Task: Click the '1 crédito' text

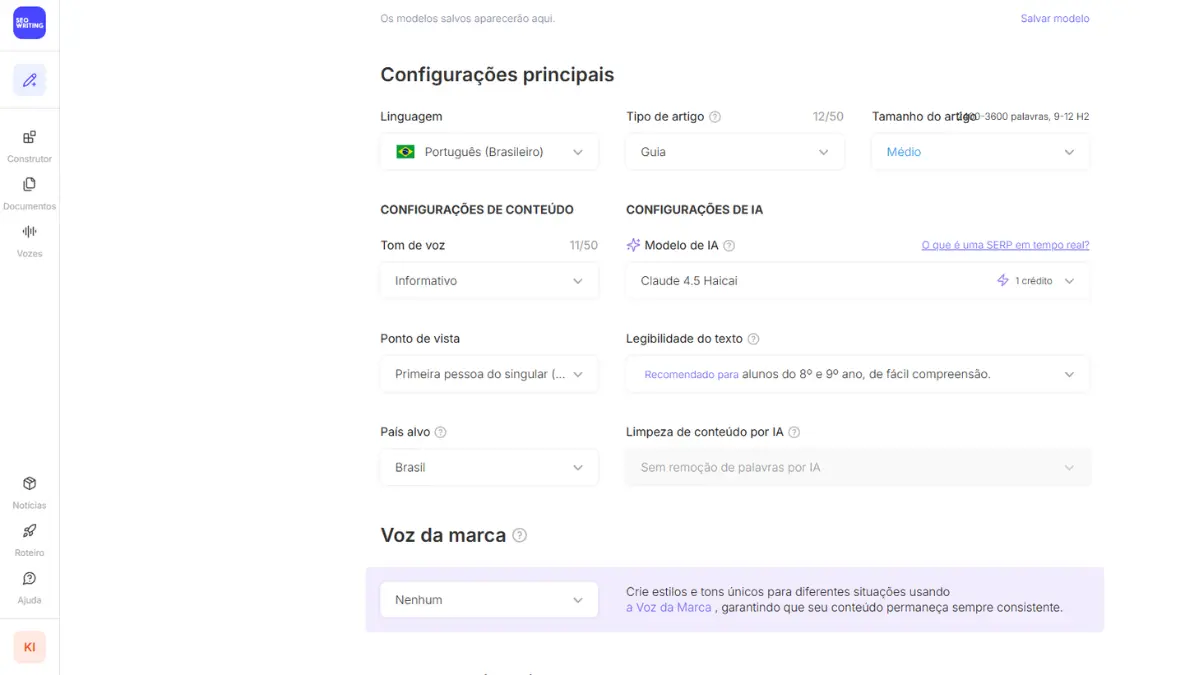Action: pyautogui.click(x=1034, y=281)
